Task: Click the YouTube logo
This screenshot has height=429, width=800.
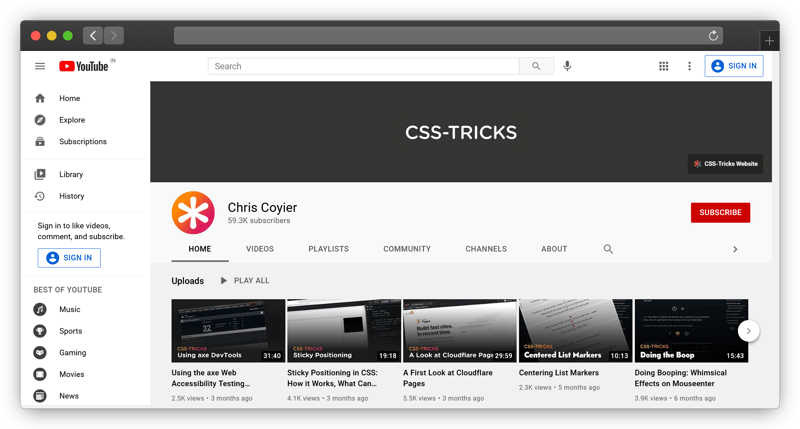Action: click(84, 66)
